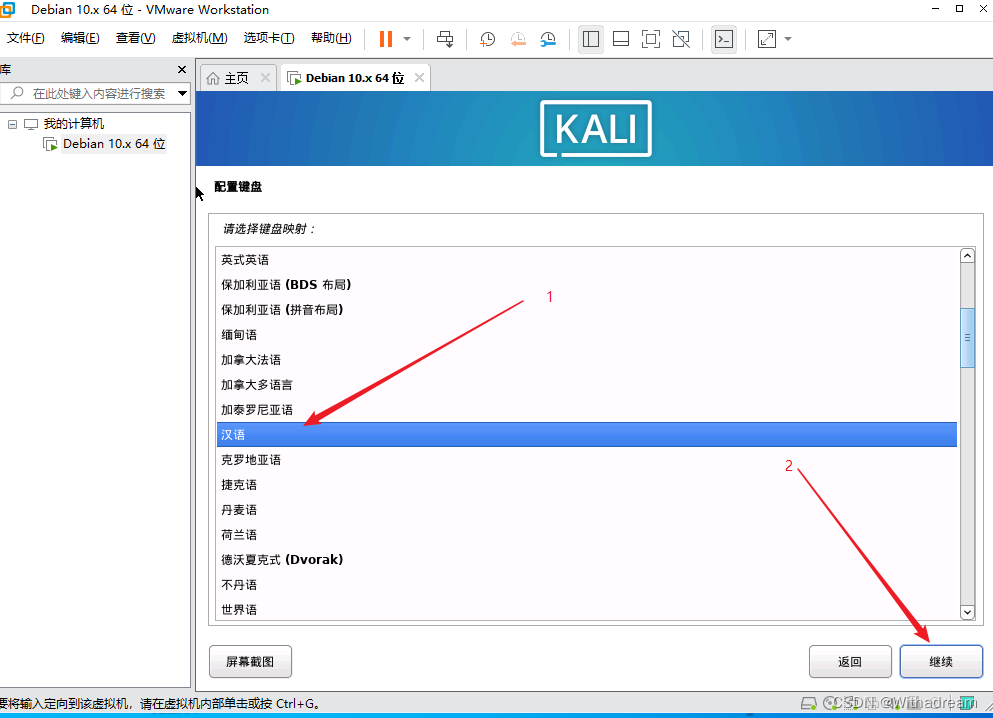Viewport: 993px width, 718px height.
Task: Click the keyboard list scrollbar thumb
Action: (x=967, y=337)
